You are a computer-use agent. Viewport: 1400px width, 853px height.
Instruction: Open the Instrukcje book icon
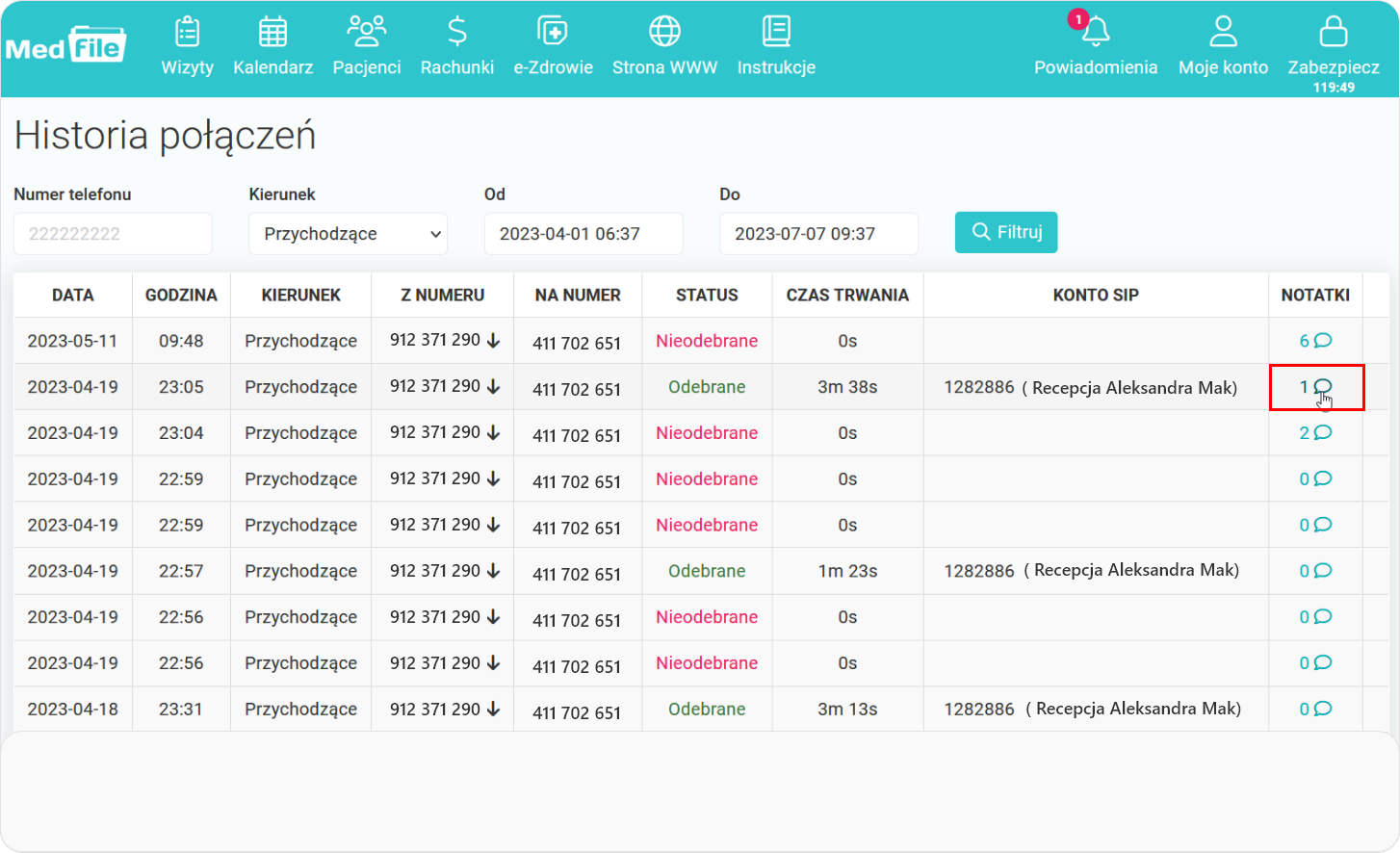tap(776, 32)
